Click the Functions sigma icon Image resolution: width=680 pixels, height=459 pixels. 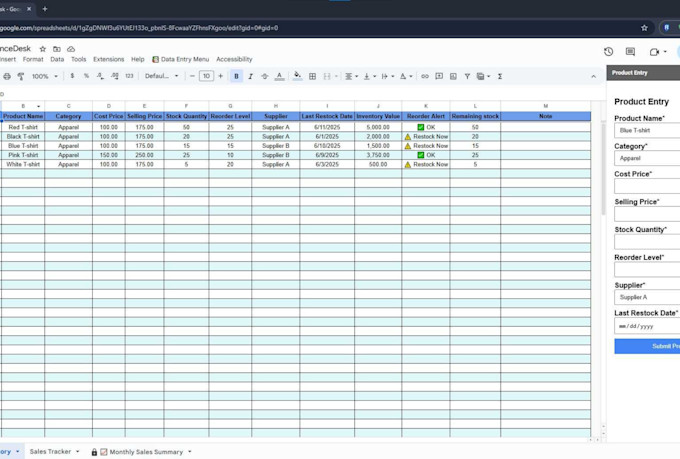point(500,76)
